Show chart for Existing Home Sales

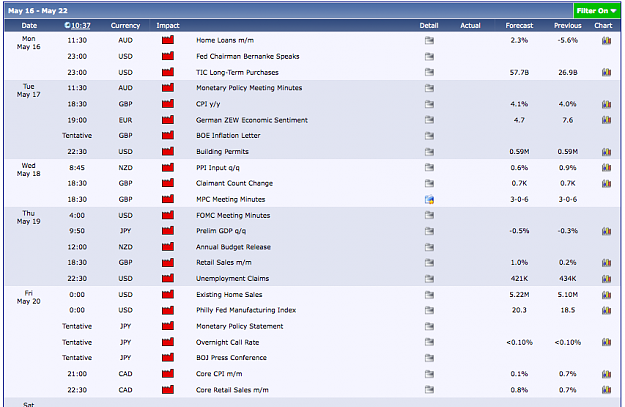click(606, 295)
